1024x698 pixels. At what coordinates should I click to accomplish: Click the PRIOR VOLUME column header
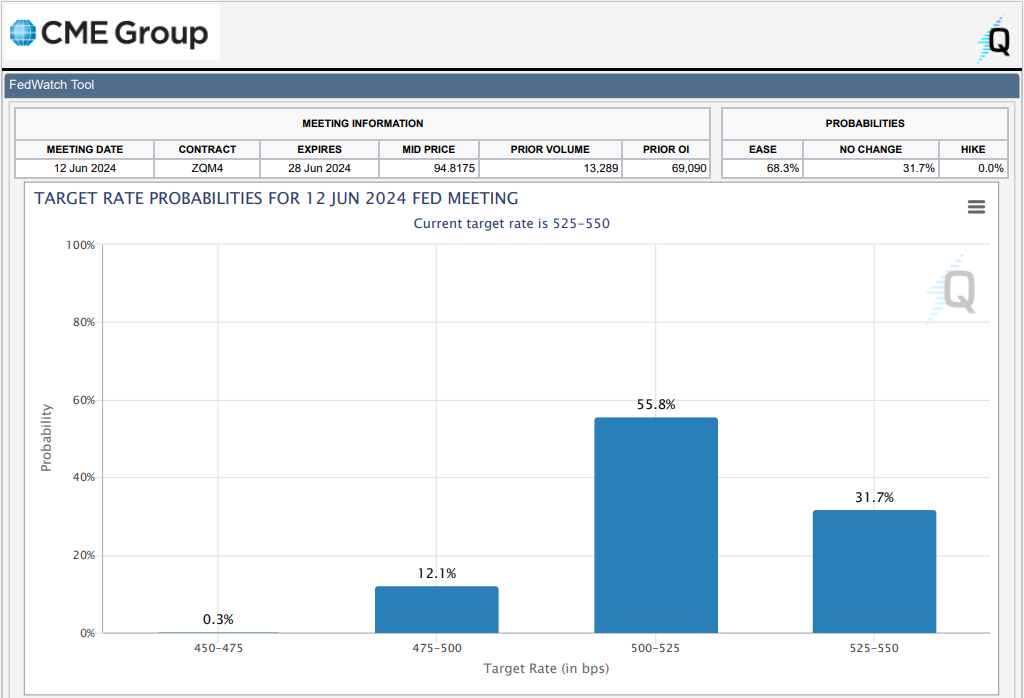pos(550,149)
